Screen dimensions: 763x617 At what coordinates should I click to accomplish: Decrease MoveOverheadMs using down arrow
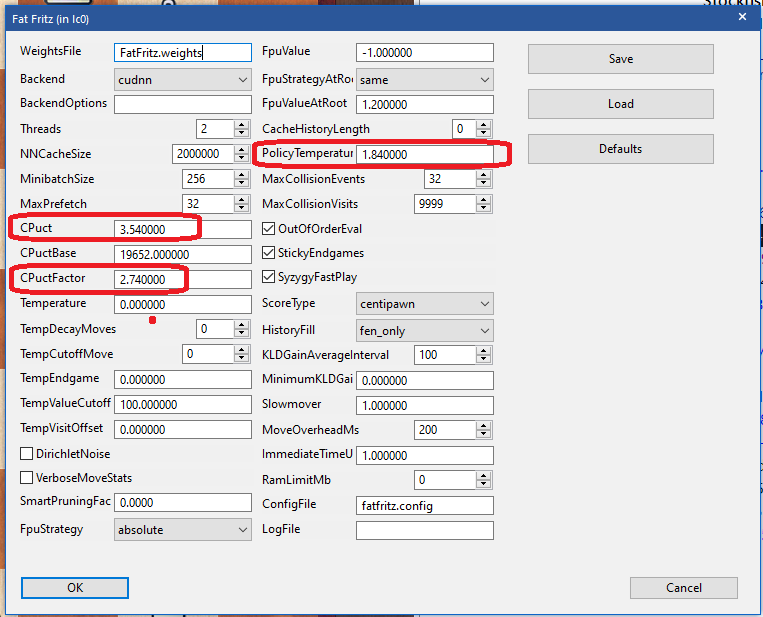(x=484, y=434)
